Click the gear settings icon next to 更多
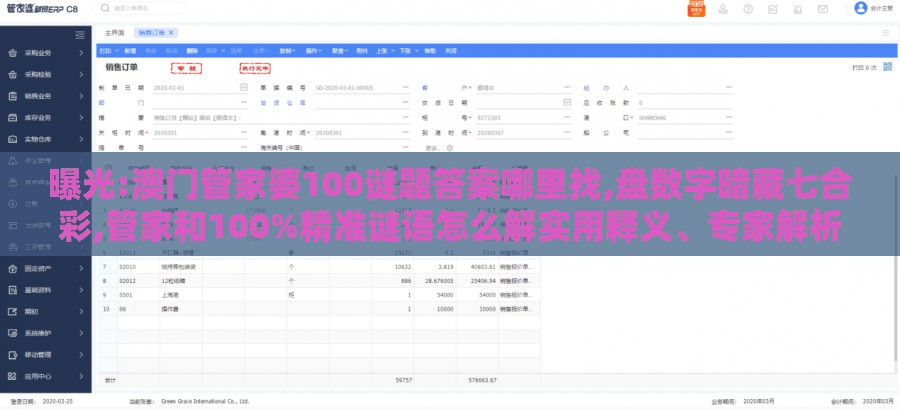The image size is (900, 409). (x=449, y=147)
